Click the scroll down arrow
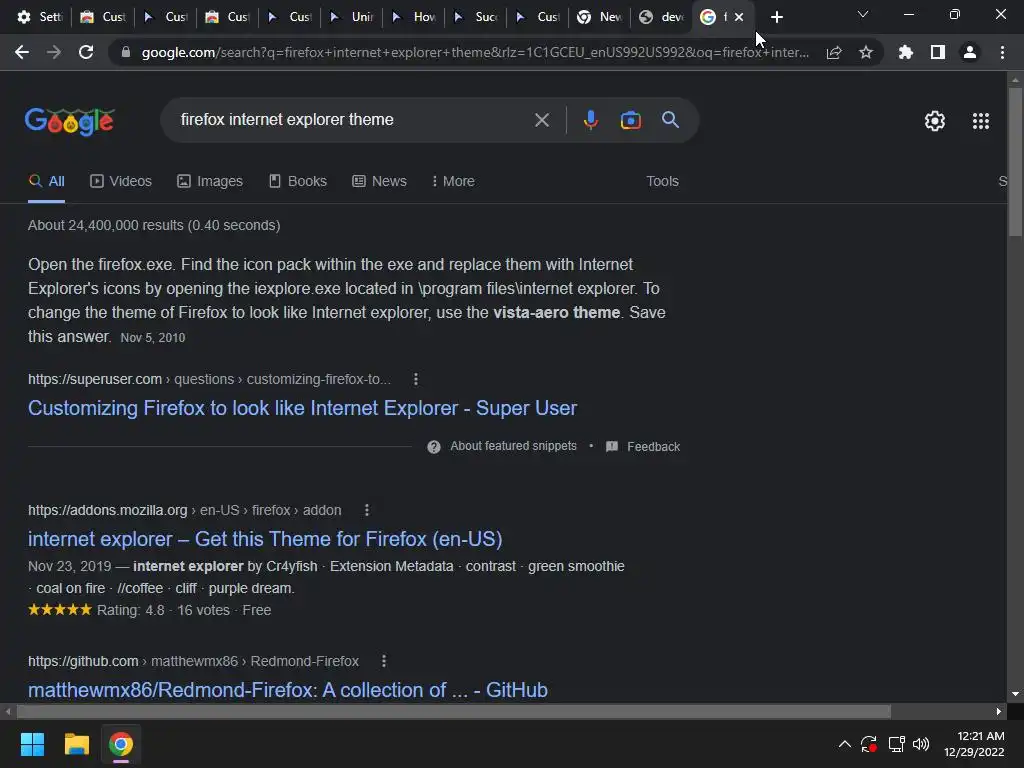Image resolution: width=1024 pixels, height=768 pixels. tap(1015, 694)
